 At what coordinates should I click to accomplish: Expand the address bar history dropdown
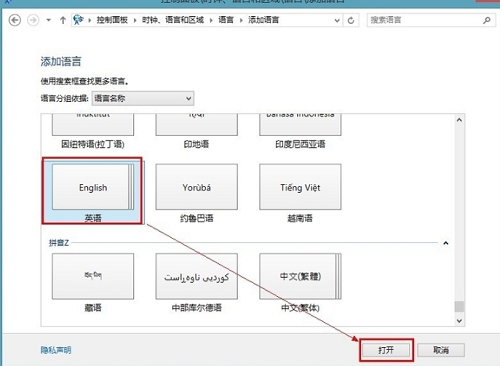coord(337,21)
